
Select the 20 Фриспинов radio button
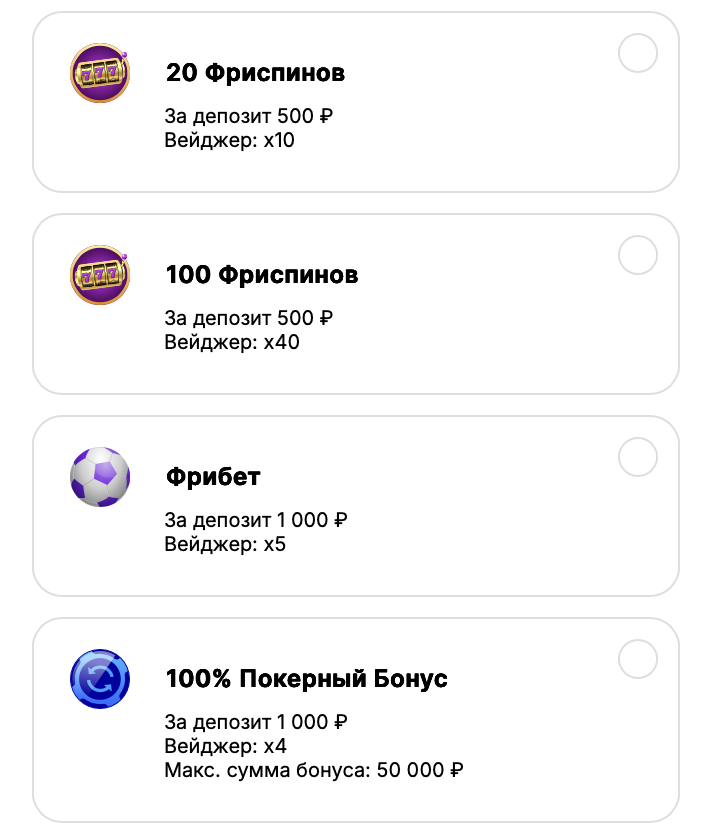coord(638,53)
